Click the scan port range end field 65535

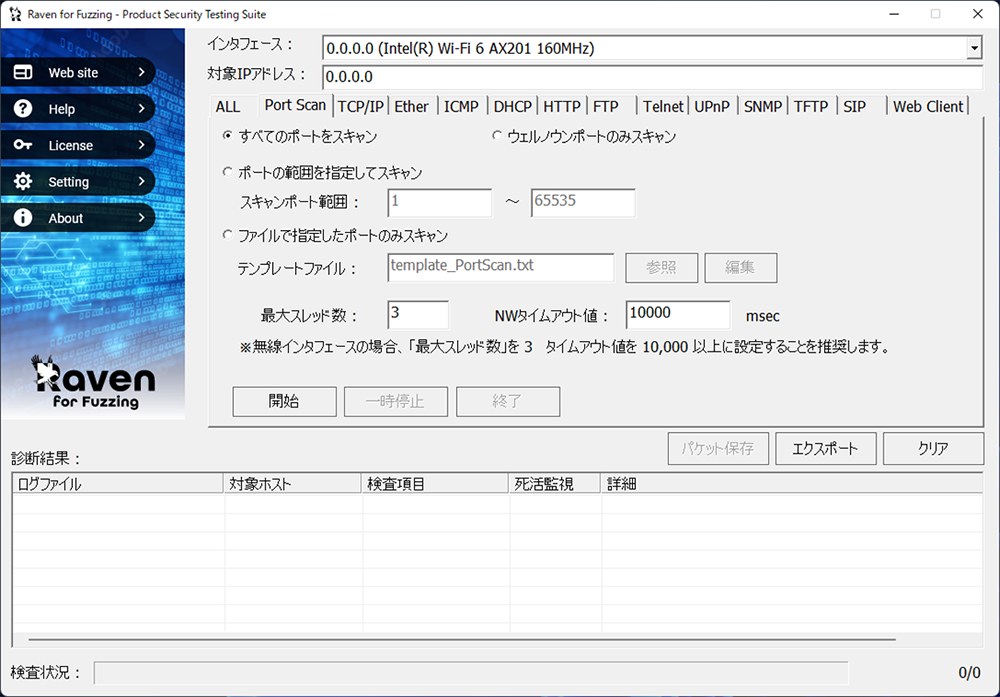coord(583,202)
